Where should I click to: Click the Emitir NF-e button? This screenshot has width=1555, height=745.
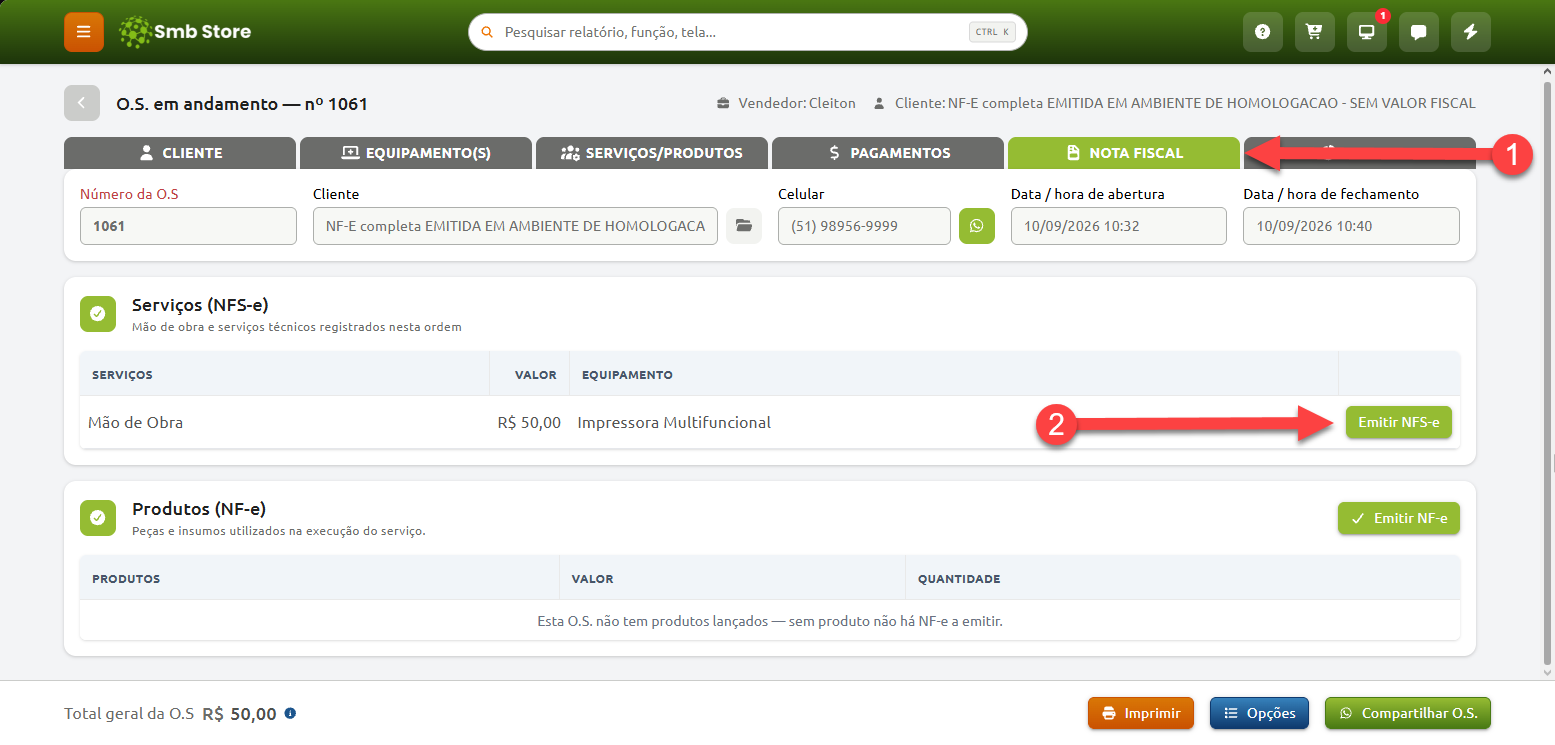[x=1399, y=518]
